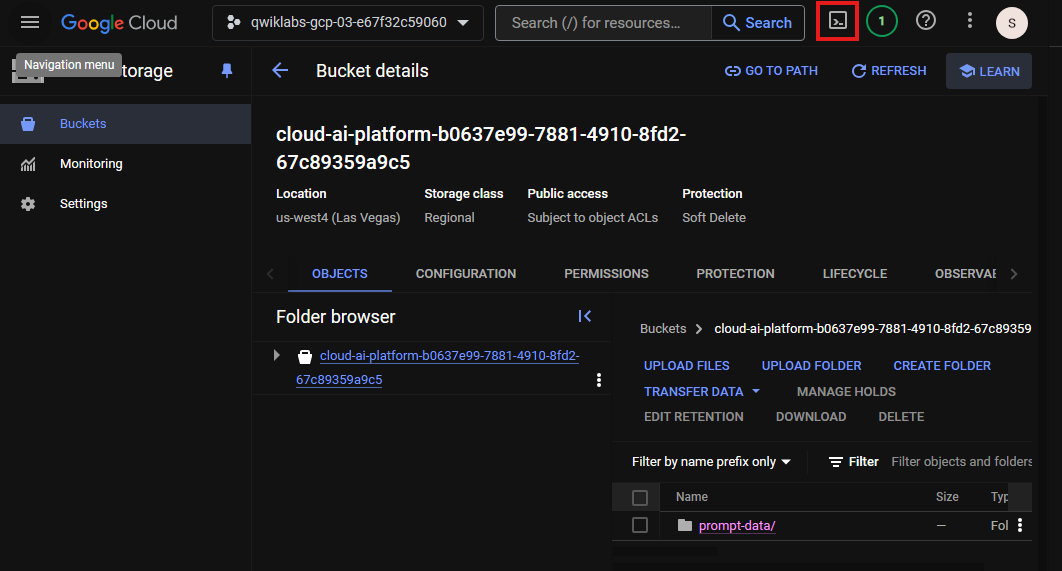Go back using the left arrow
This screenshot has height=571, width=1062.
click(x=280, y=70)
